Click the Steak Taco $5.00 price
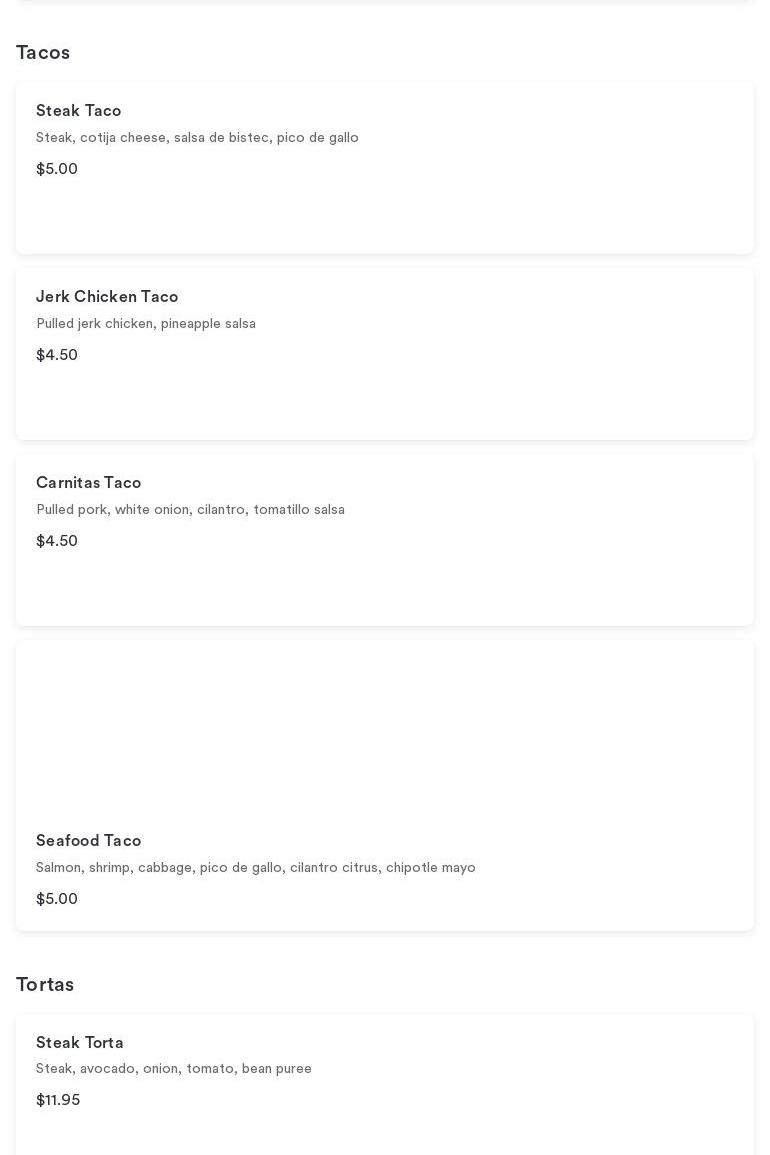 (x=57, y=169)
